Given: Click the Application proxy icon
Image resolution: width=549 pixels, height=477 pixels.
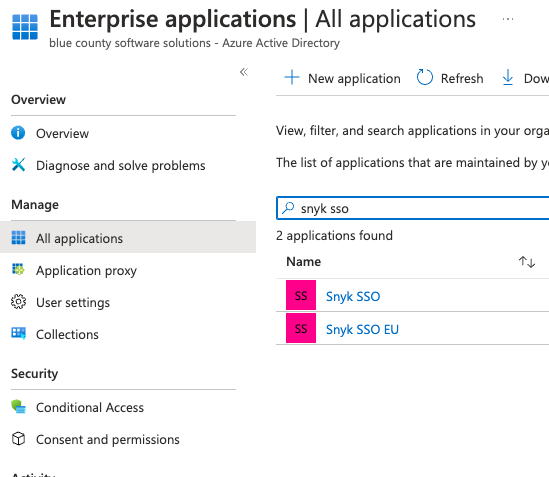Looking at the screenshot, I should [18, 269].
